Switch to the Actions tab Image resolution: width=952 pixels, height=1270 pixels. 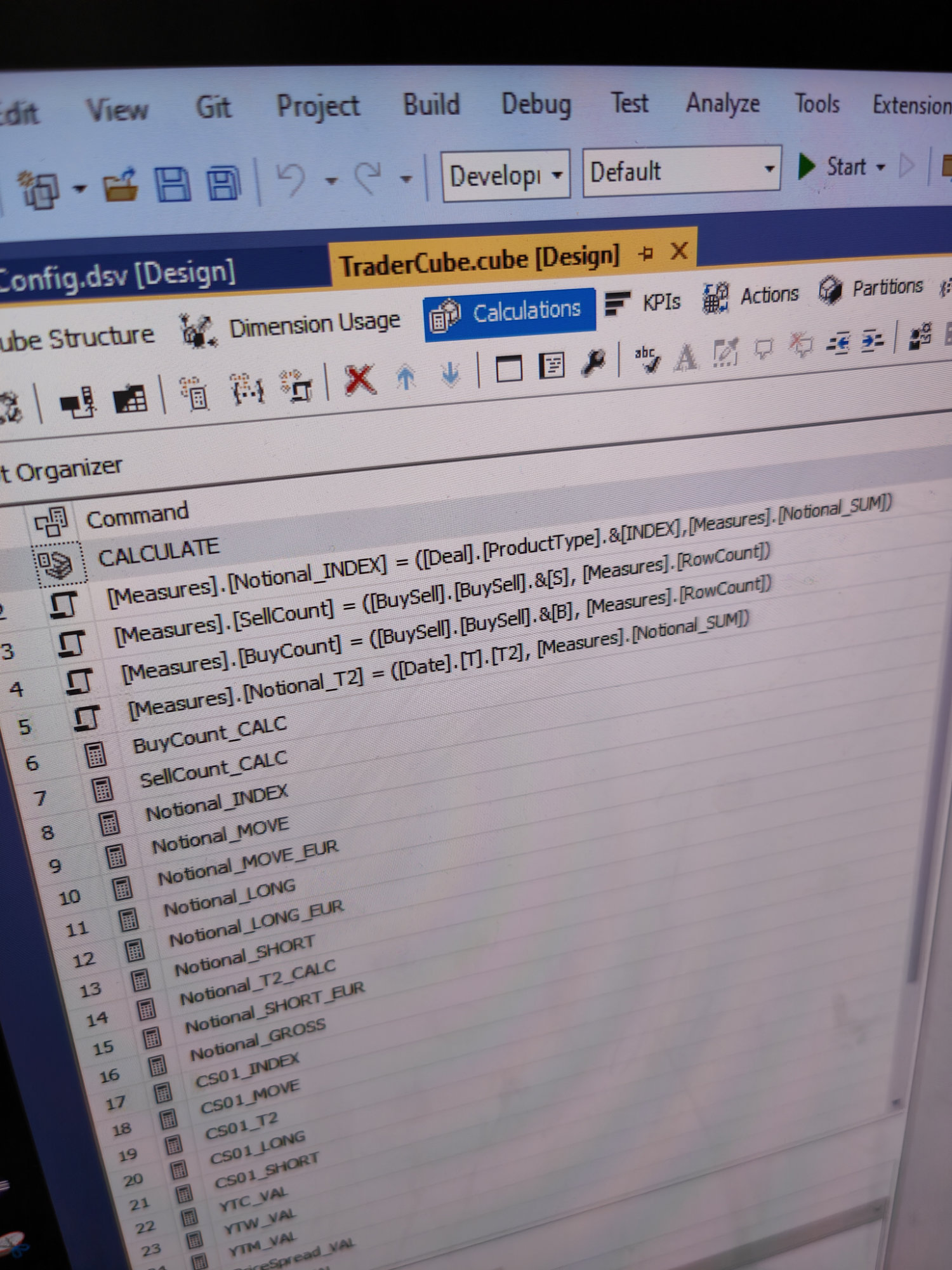[751, 296]
